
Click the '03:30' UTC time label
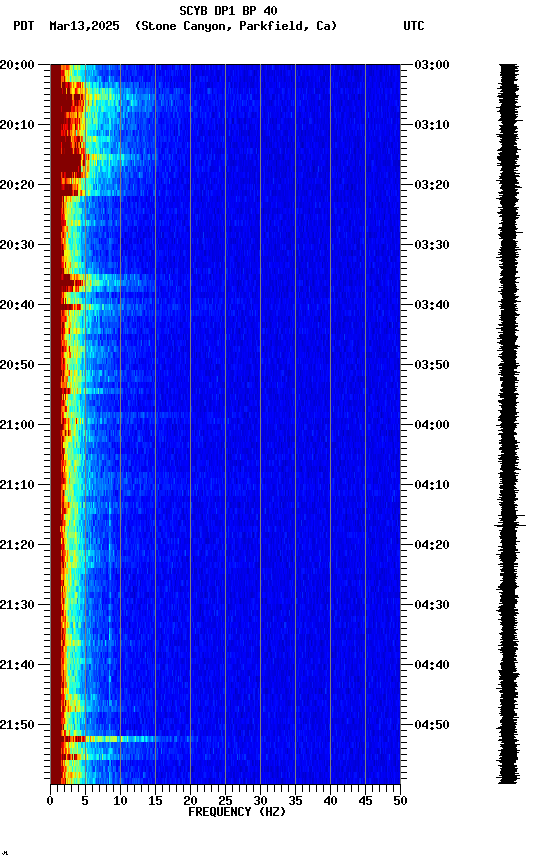click(x=432, y=245)
